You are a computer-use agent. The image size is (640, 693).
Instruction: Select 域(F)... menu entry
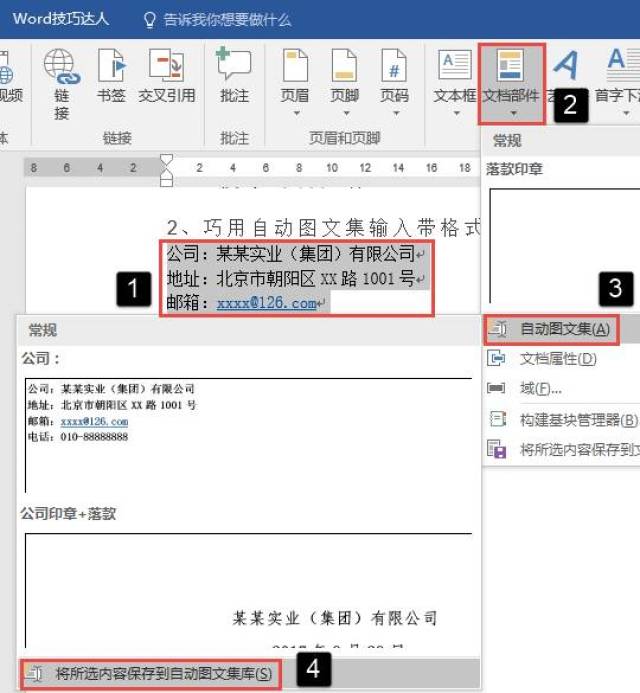pyautogui.click(x=562, y=388)
